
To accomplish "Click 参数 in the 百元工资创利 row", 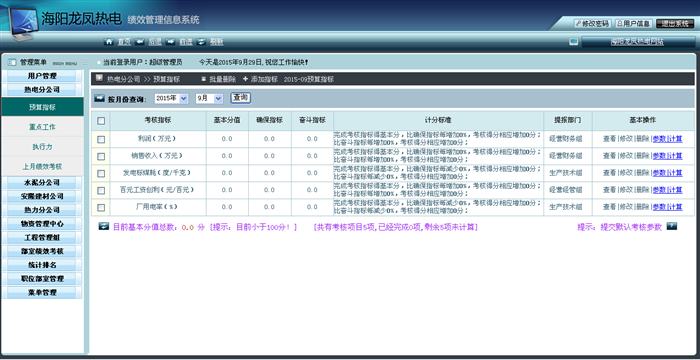I will tap(659, 190).
